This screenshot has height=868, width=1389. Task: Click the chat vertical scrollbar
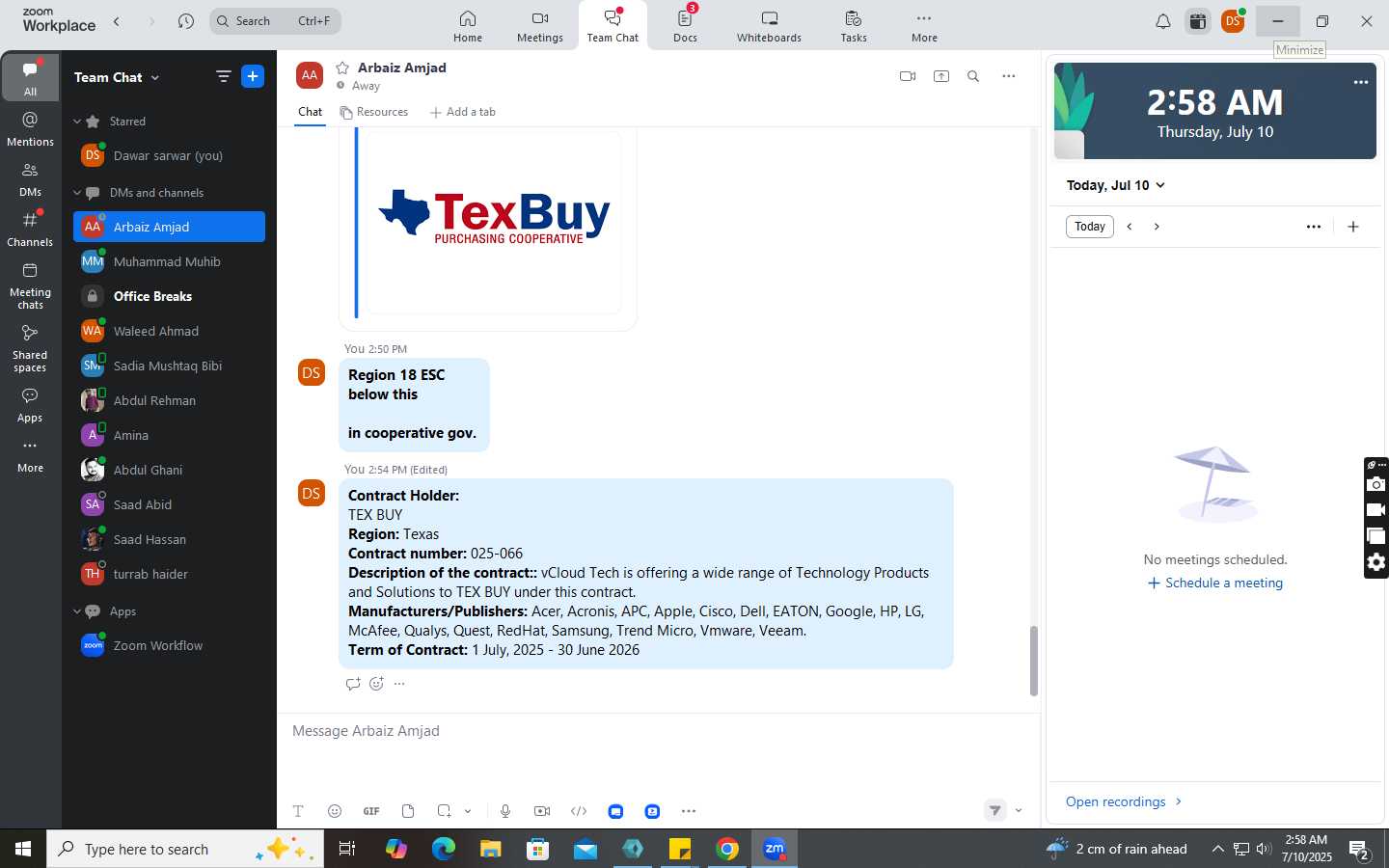[x=1033, y=661]
